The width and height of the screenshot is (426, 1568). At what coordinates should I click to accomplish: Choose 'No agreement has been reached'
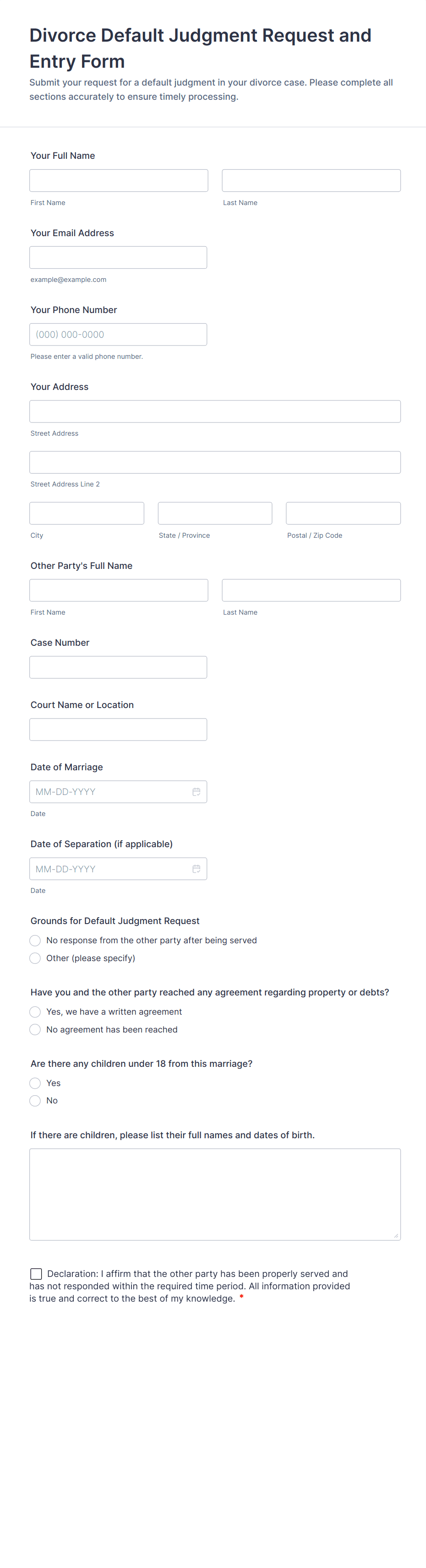(35, 1029)
